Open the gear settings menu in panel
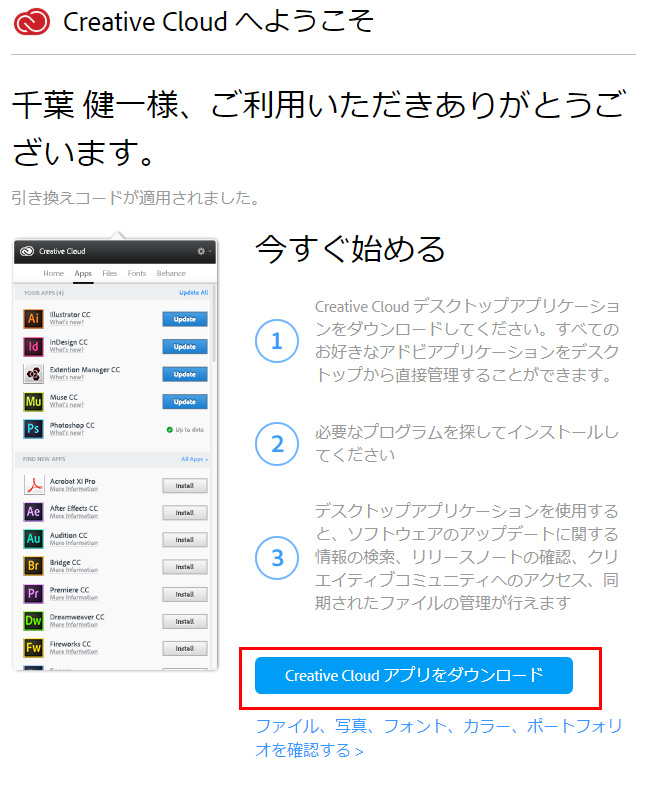The width and height of the screenshot is (646, 786). [202, 251]
